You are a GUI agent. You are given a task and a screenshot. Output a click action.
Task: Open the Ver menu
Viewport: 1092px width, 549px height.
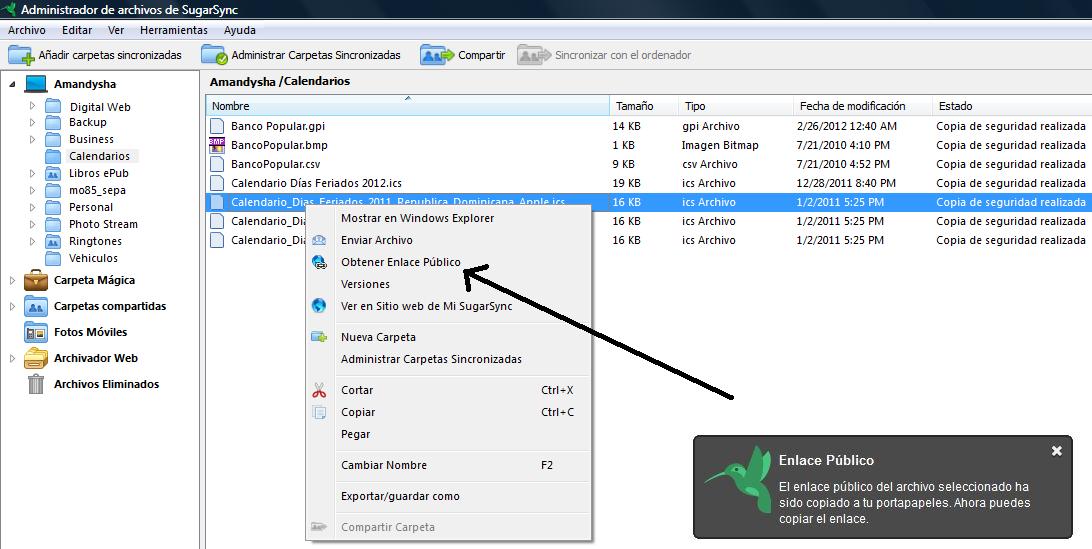[116, 30]
